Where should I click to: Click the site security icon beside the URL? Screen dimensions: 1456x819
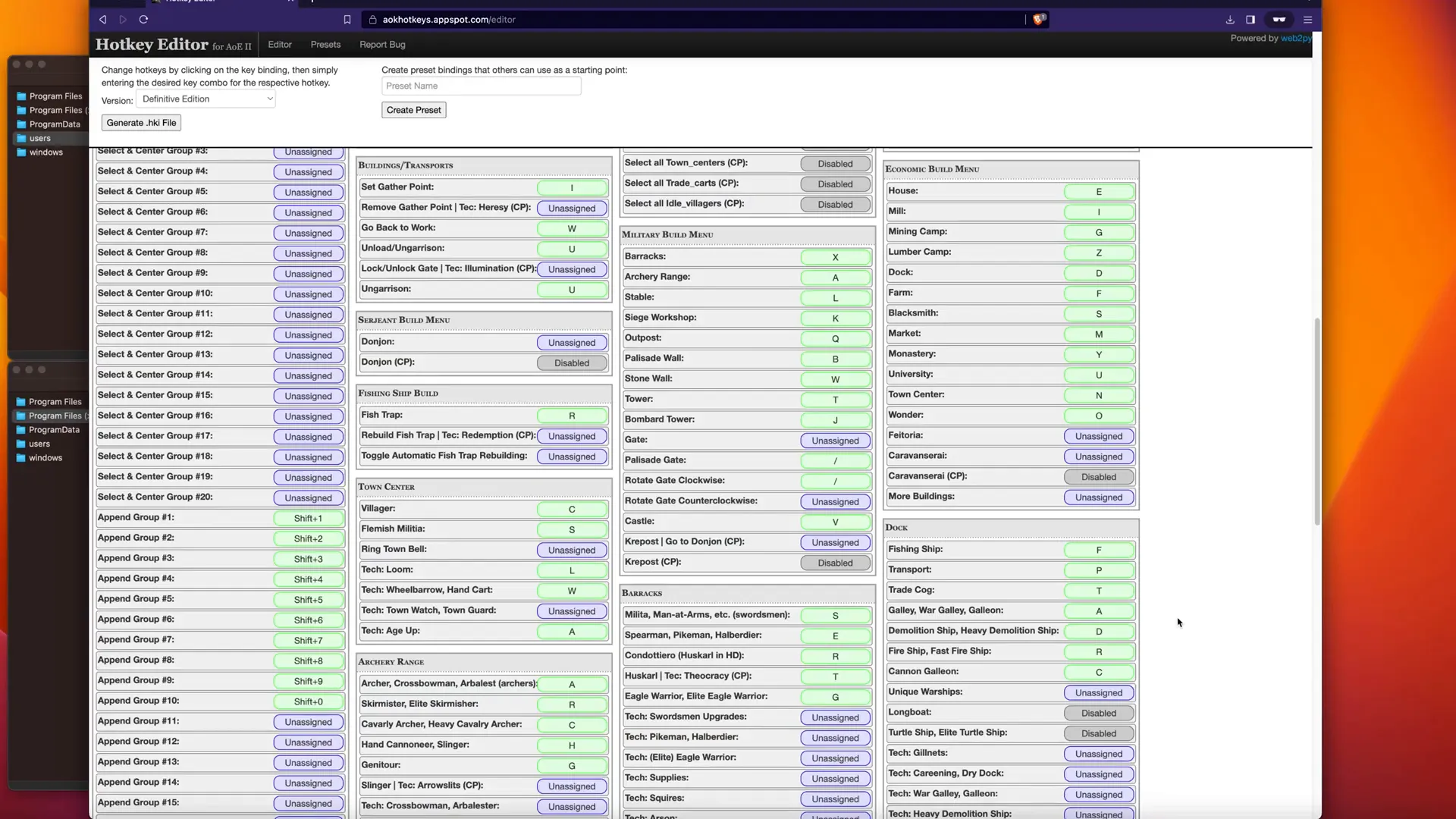click(372, 20)
